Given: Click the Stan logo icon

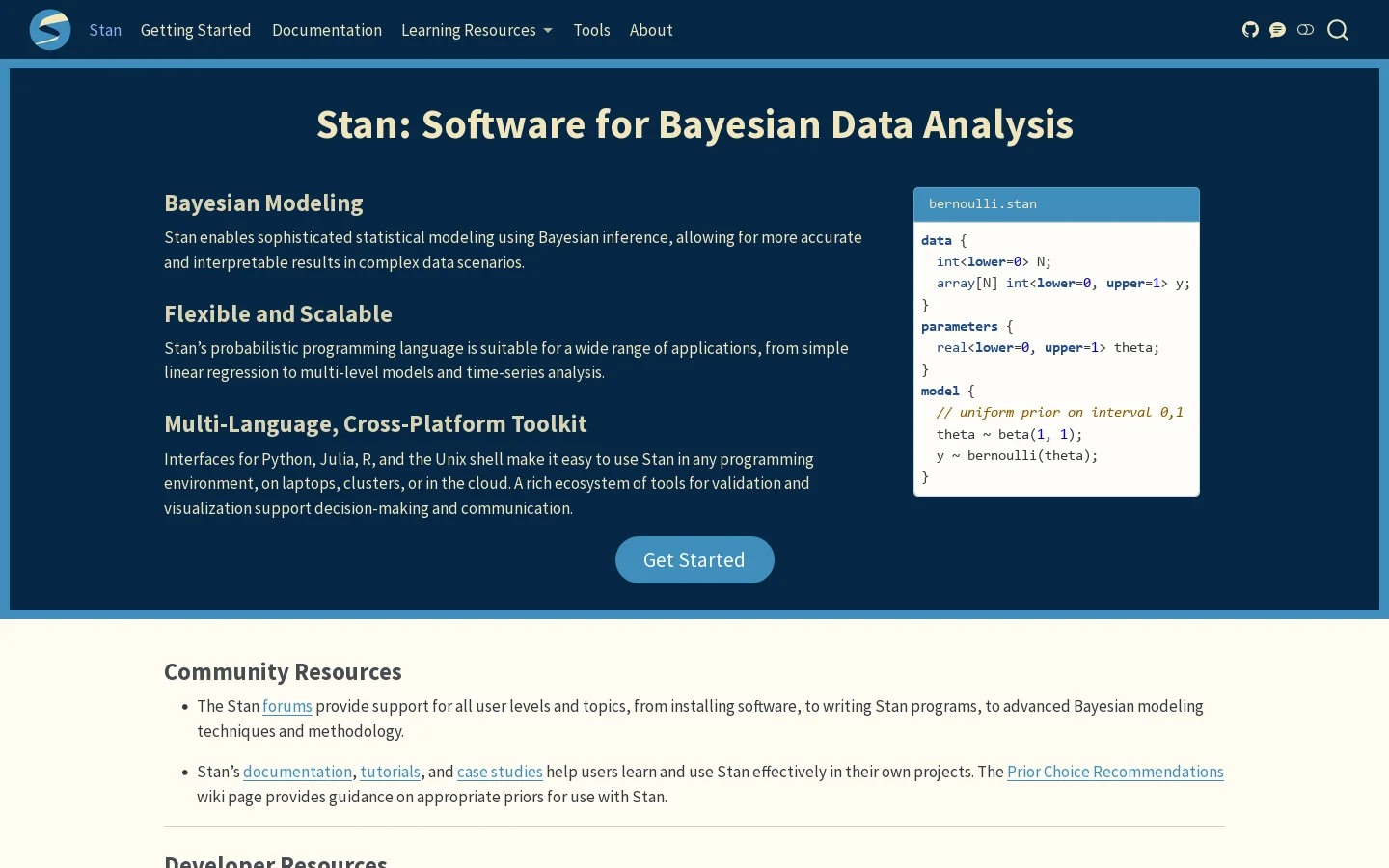Looking at the screenshot, I should tap(50, 30).
